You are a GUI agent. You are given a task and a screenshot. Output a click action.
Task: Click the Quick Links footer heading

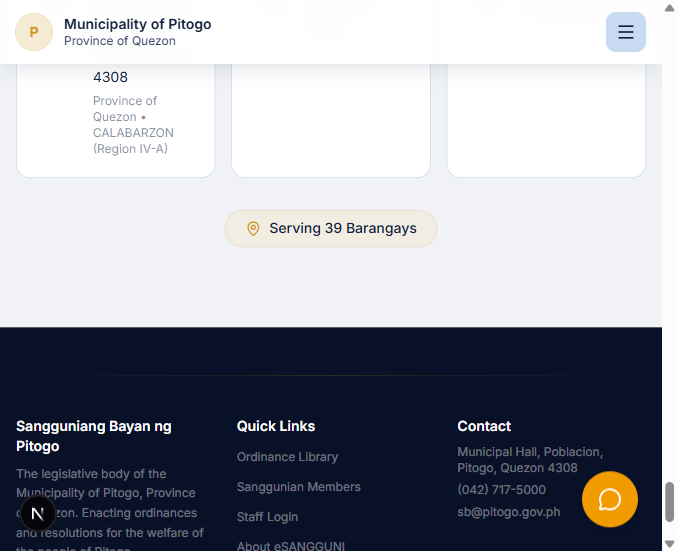(x=276, y=426)
